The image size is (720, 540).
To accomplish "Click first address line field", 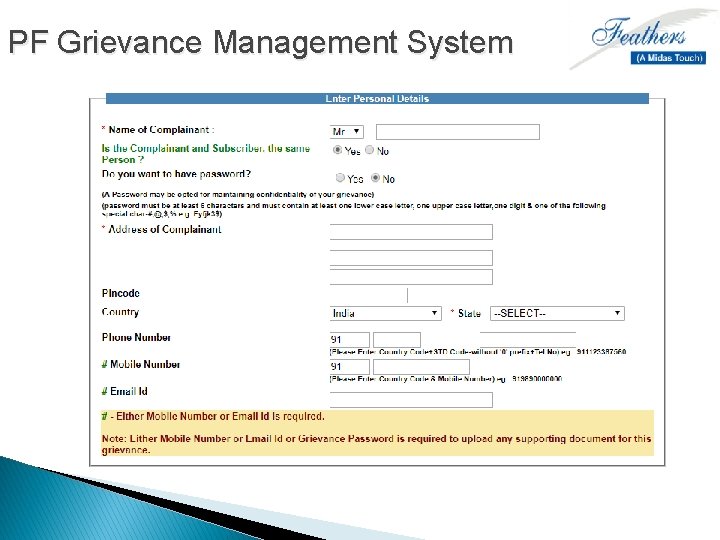I will tap(411, 232).
